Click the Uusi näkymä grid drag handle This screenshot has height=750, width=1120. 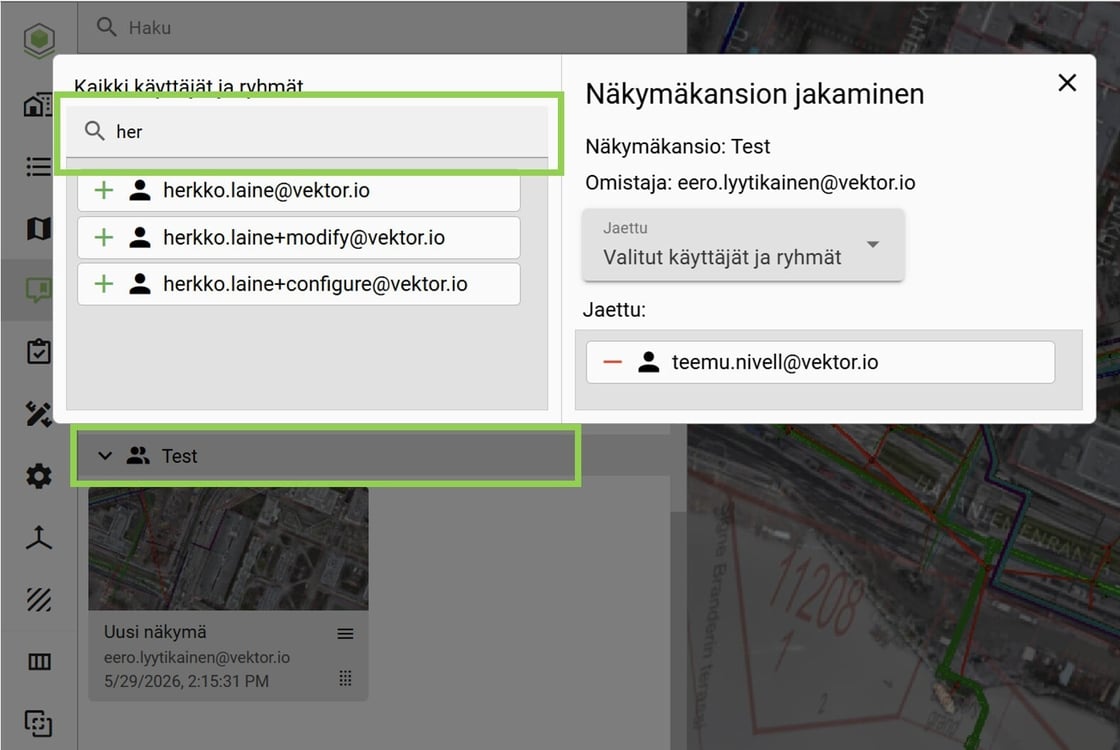(x=345, y=678)
